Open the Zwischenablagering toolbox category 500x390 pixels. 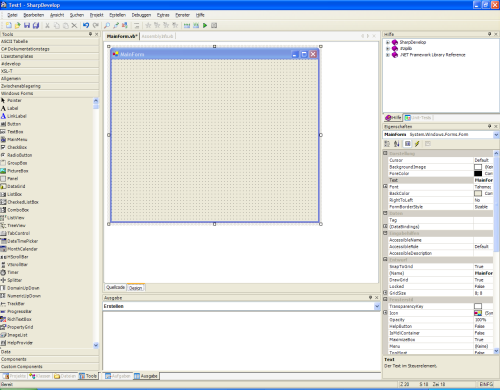50,86
